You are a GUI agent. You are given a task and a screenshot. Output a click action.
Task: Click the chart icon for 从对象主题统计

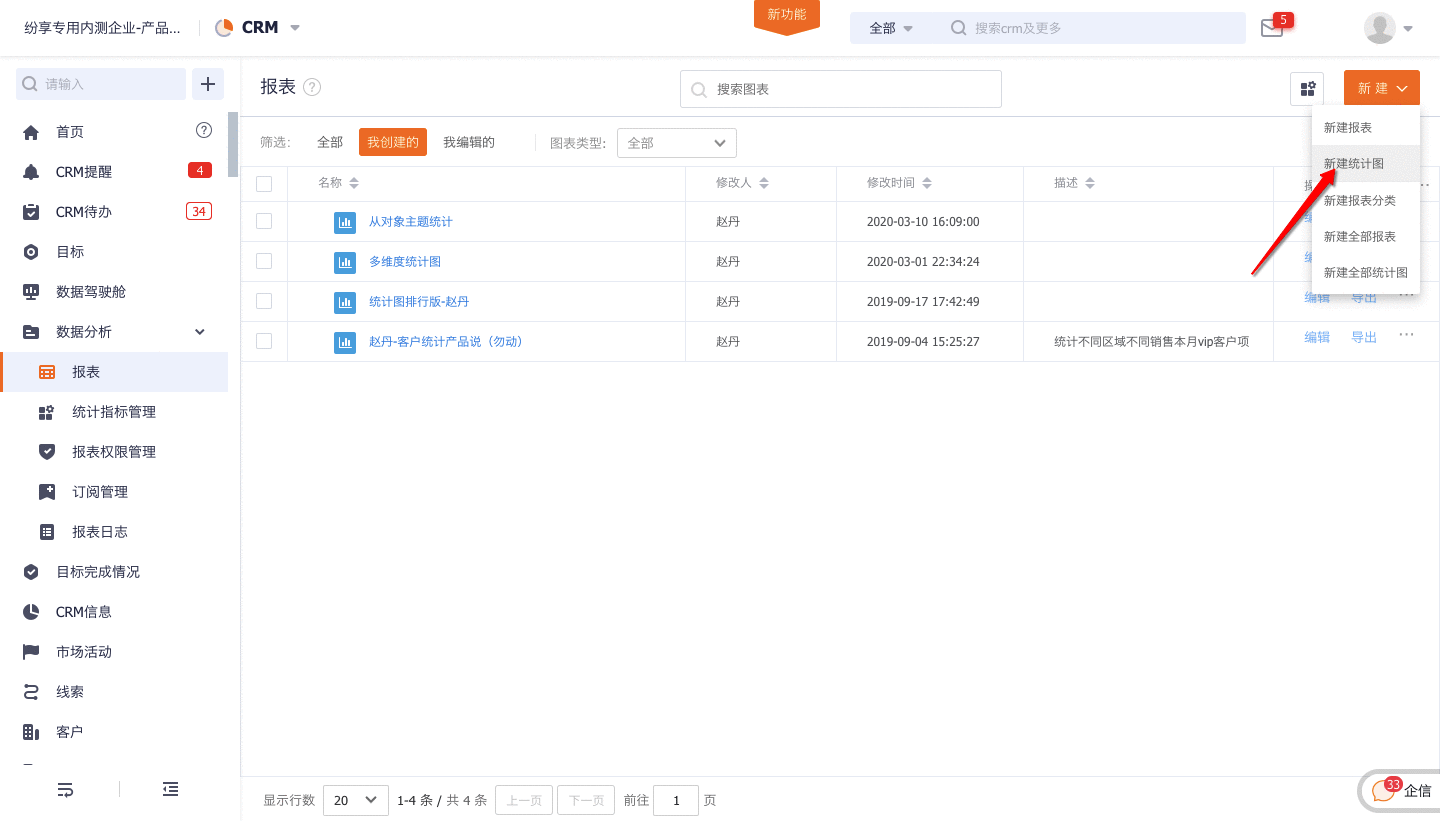[x=345, y=222]
